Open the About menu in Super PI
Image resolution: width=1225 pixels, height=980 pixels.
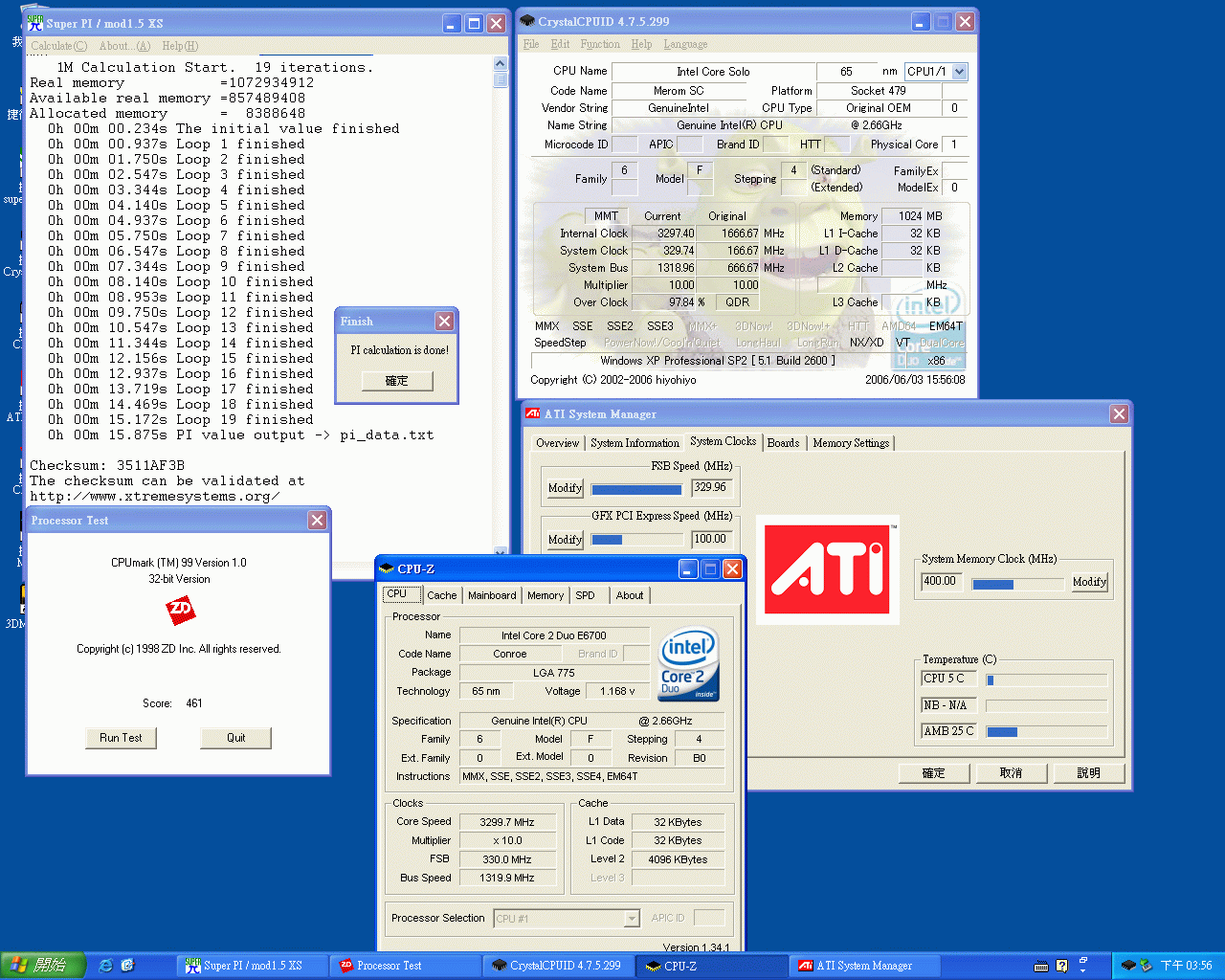click(x=124, y=46)
